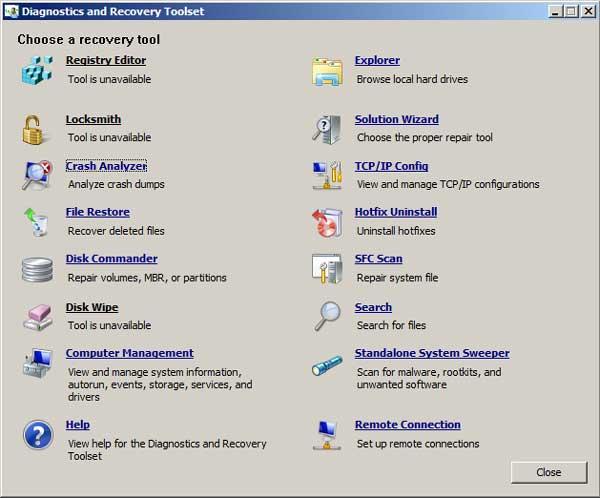Launch Crash Analyzer link
This screenshot has height=498, width=600.
pos(106,166)
